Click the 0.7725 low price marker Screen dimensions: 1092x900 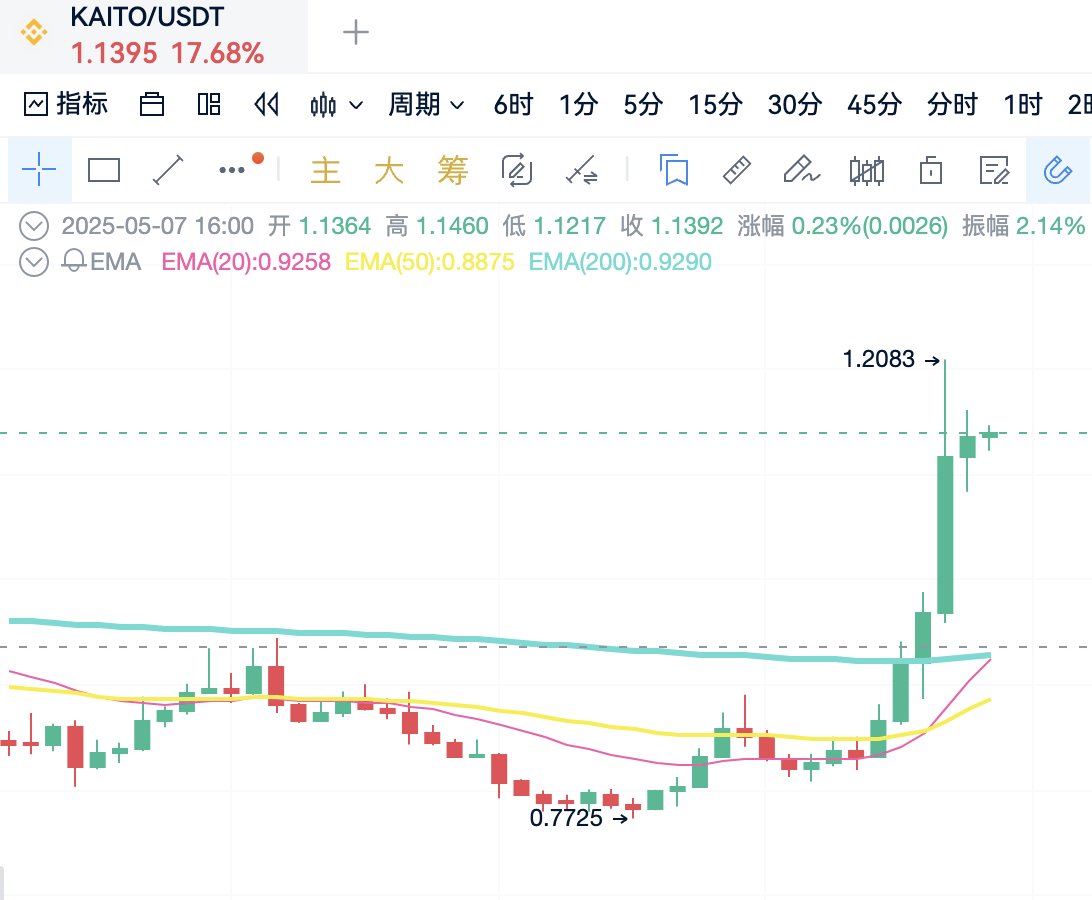(x=566, y=818)
